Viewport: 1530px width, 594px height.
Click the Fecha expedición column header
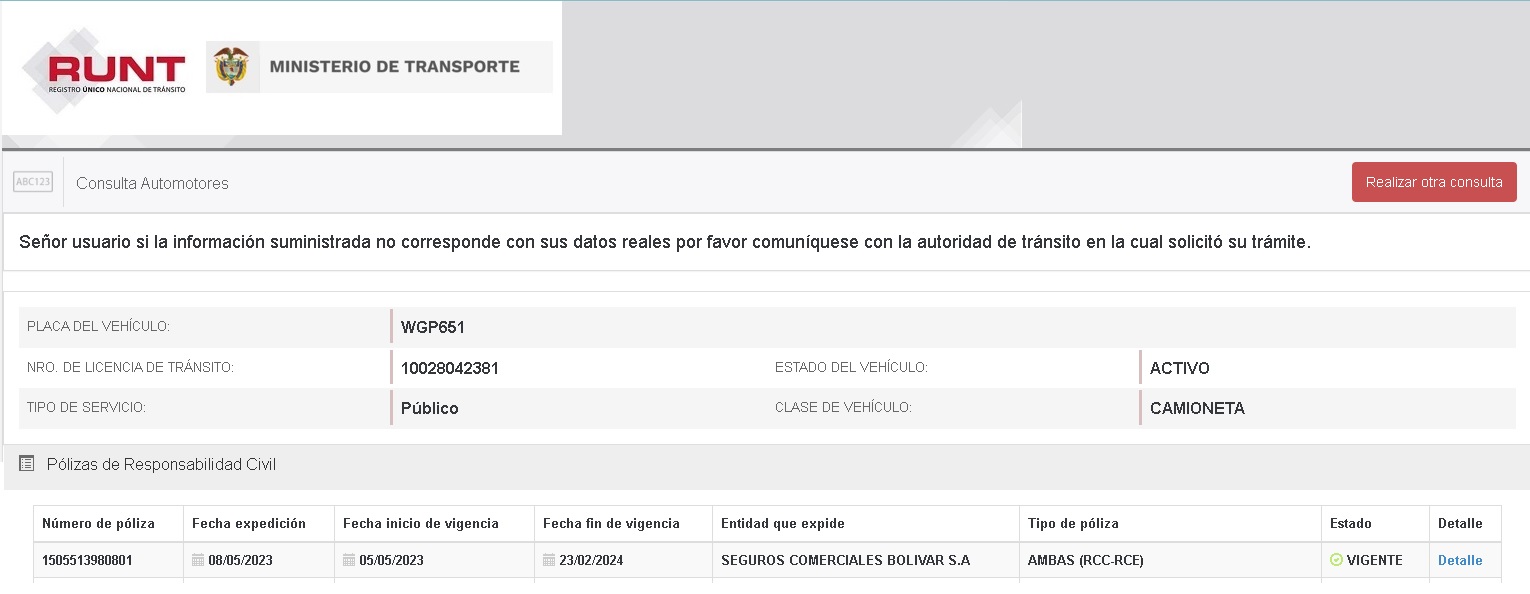point(249,523)
